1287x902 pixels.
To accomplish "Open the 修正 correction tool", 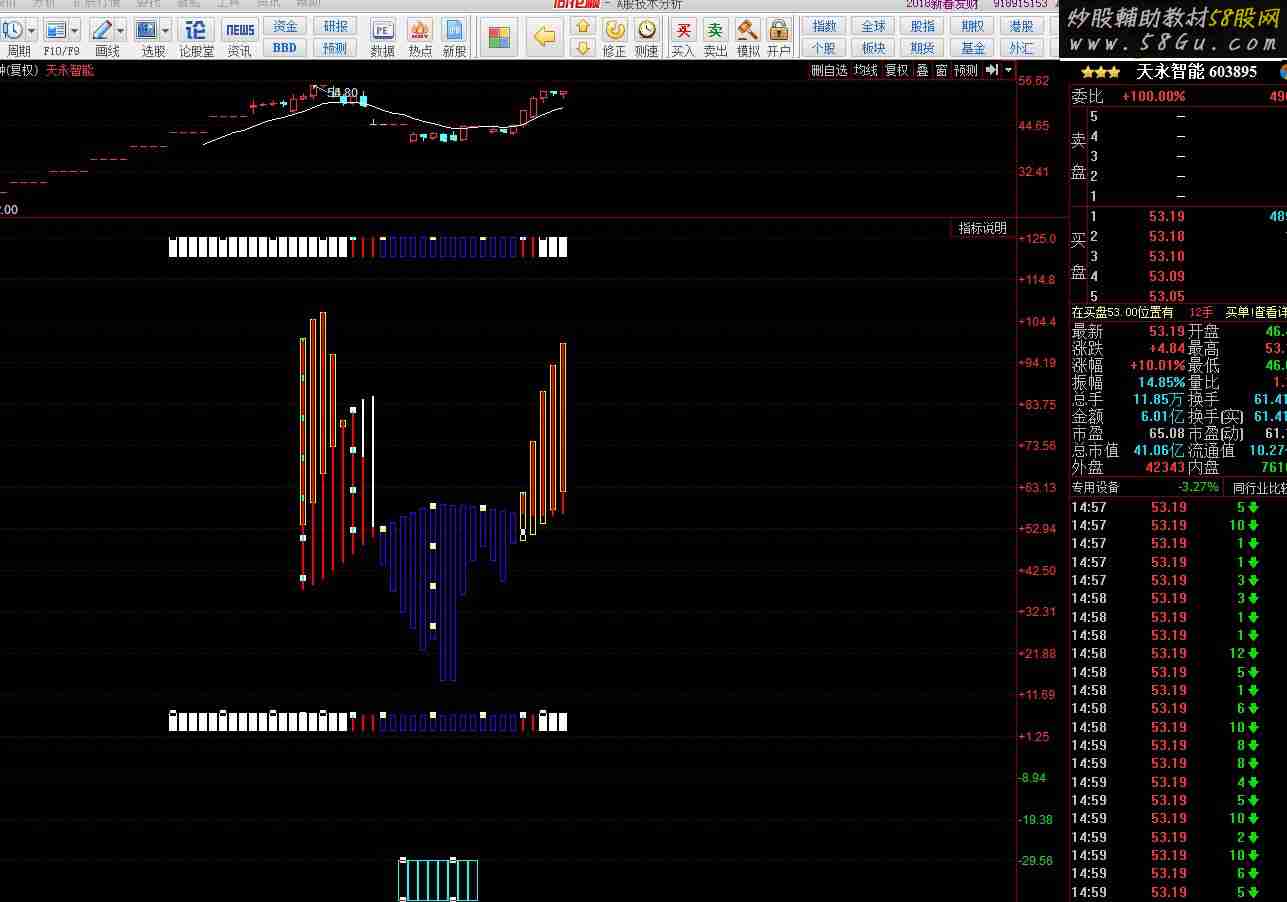I will (614, 37).
